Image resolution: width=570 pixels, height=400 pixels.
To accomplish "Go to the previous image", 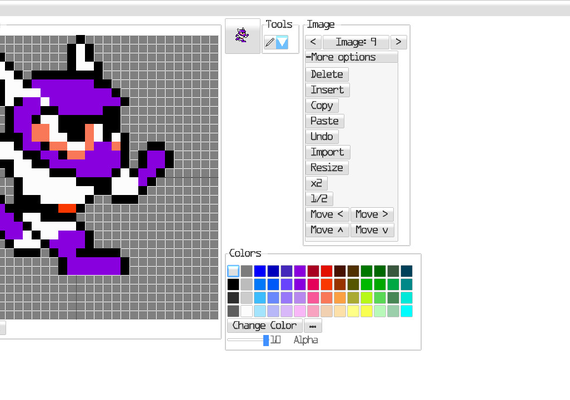I will (313, 42).
